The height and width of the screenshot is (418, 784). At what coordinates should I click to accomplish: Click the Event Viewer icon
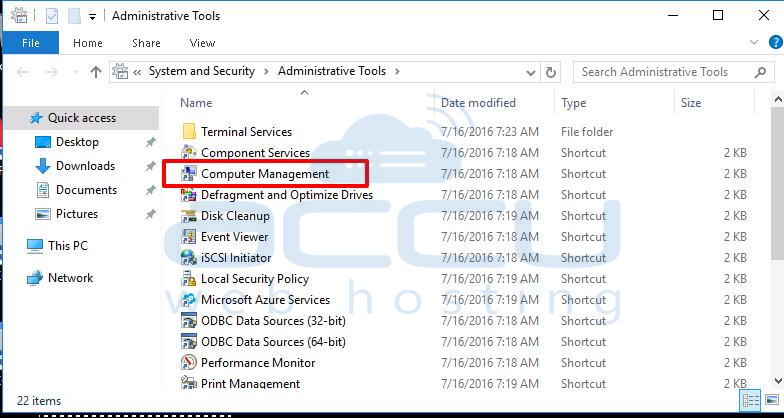[188, 237]
